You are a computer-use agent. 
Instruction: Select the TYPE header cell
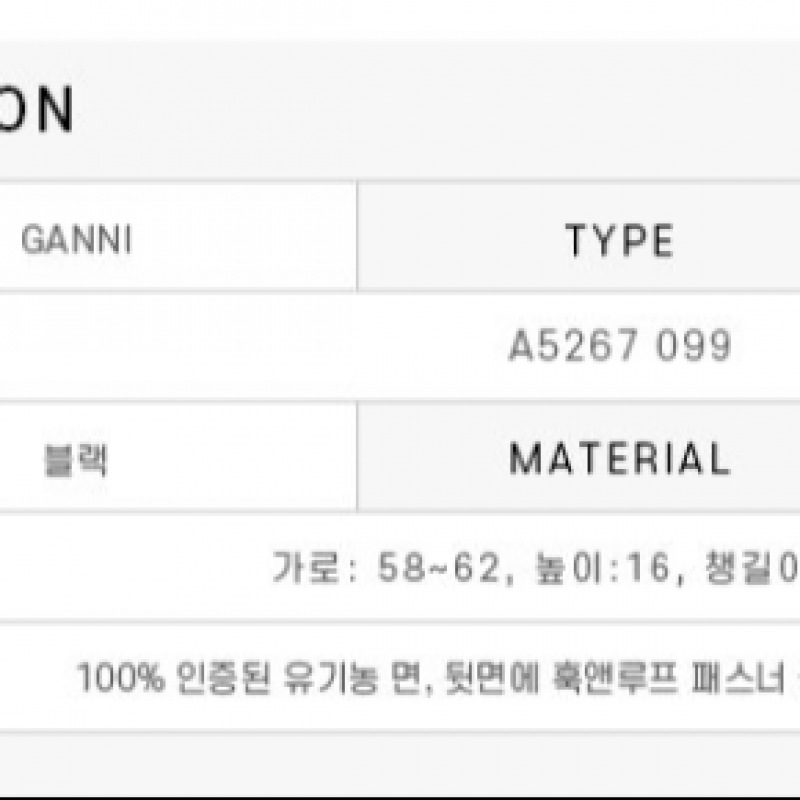coord(619,241)
